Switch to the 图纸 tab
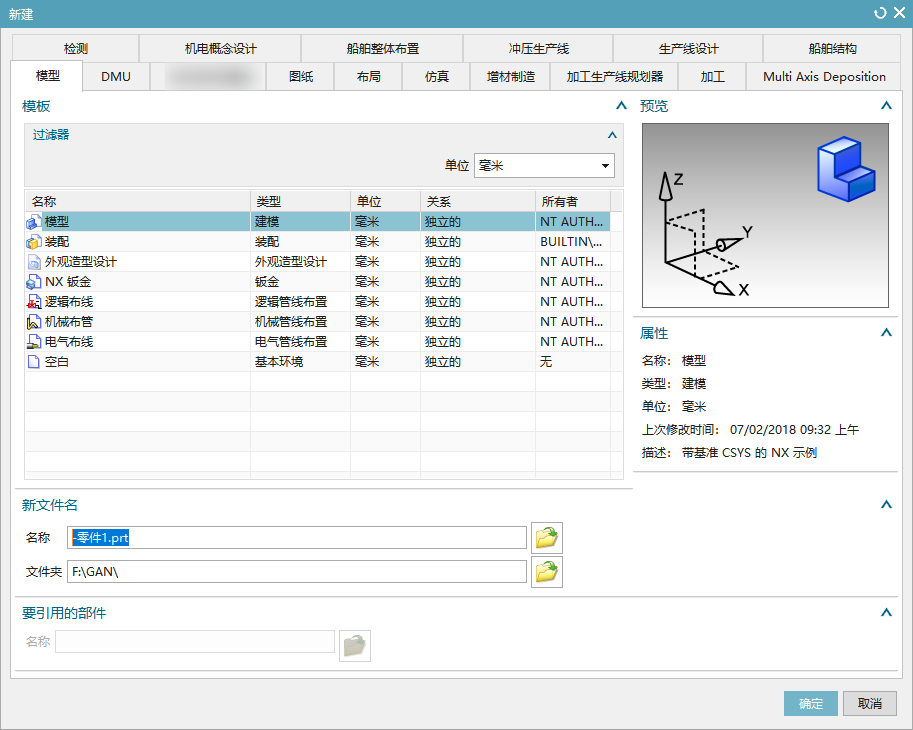Viewport: 913px width, 730px height. 300,77
